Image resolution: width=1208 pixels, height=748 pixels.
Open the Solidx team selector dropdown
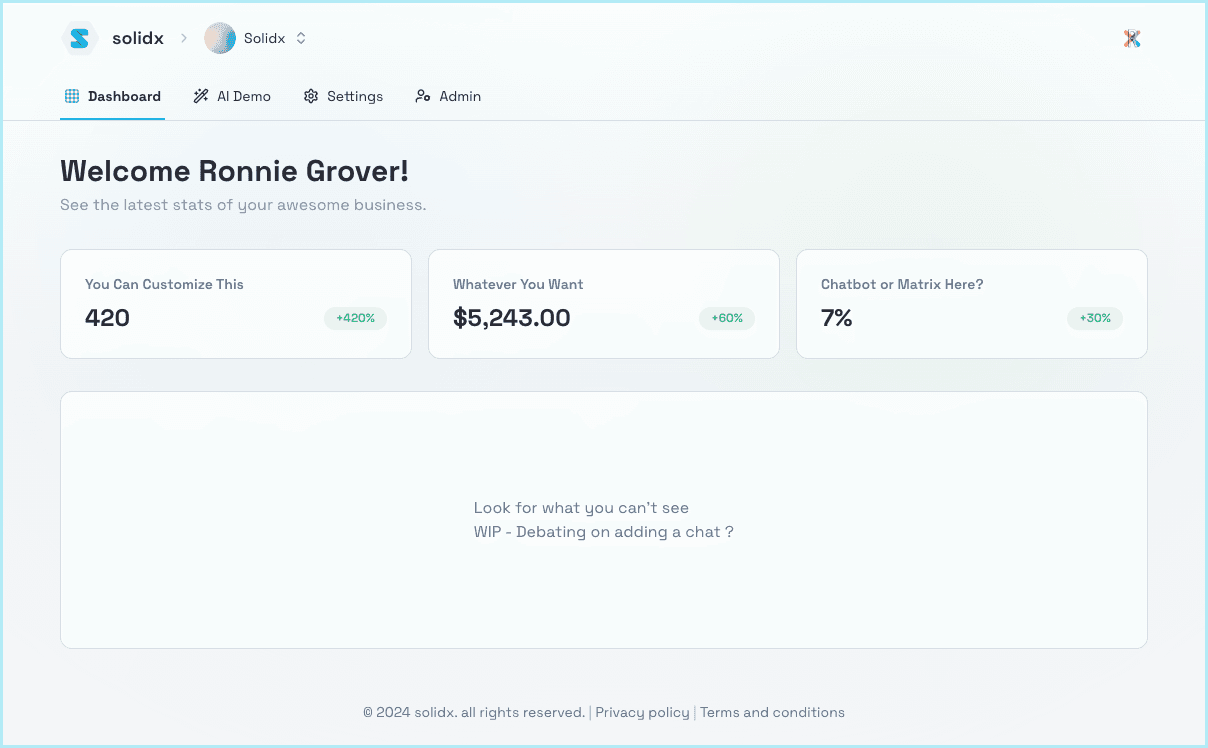pyautogui.click(x=264, y=39)
